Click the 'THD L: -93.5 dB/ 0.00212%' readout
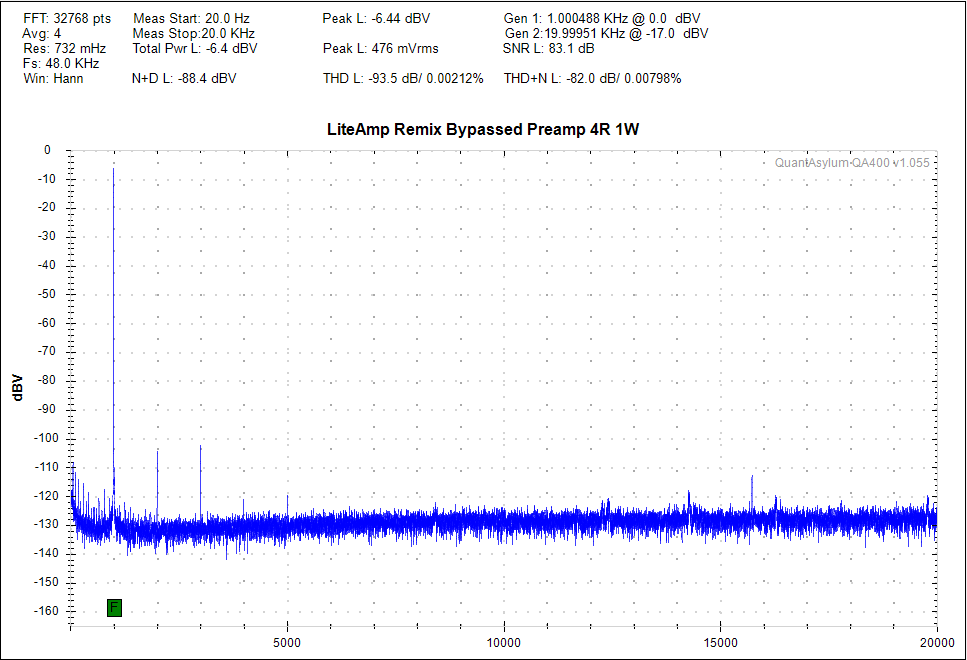Screen dimensions: 967x660 [403, 78]
